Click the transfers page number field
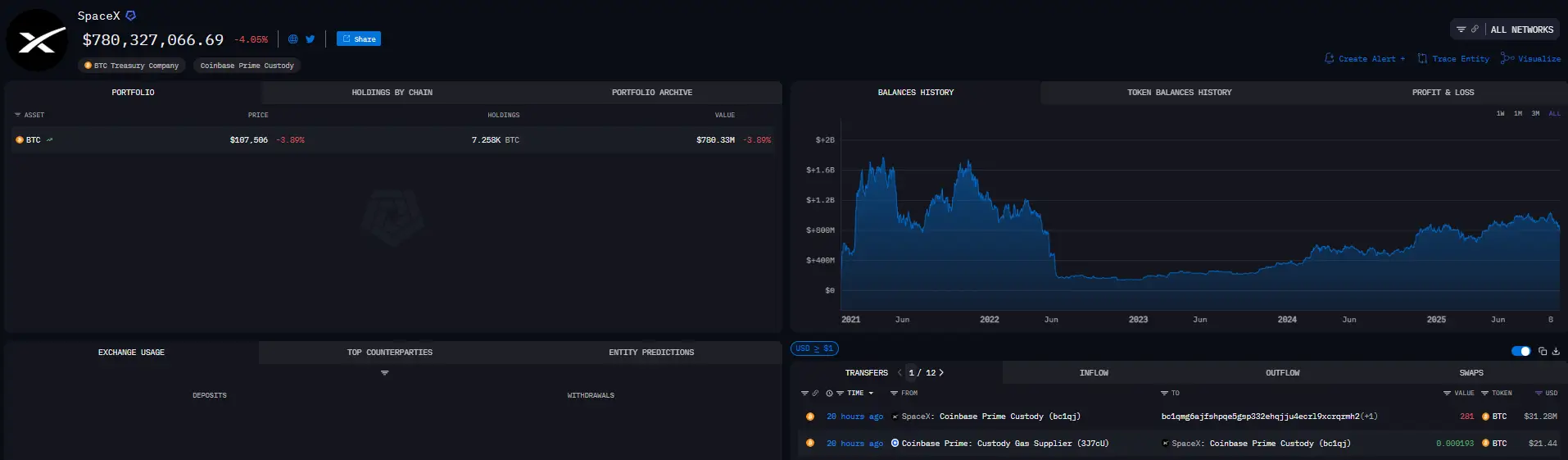The width and height of the screenshot is (1568, 460). [x=912, y=373]
